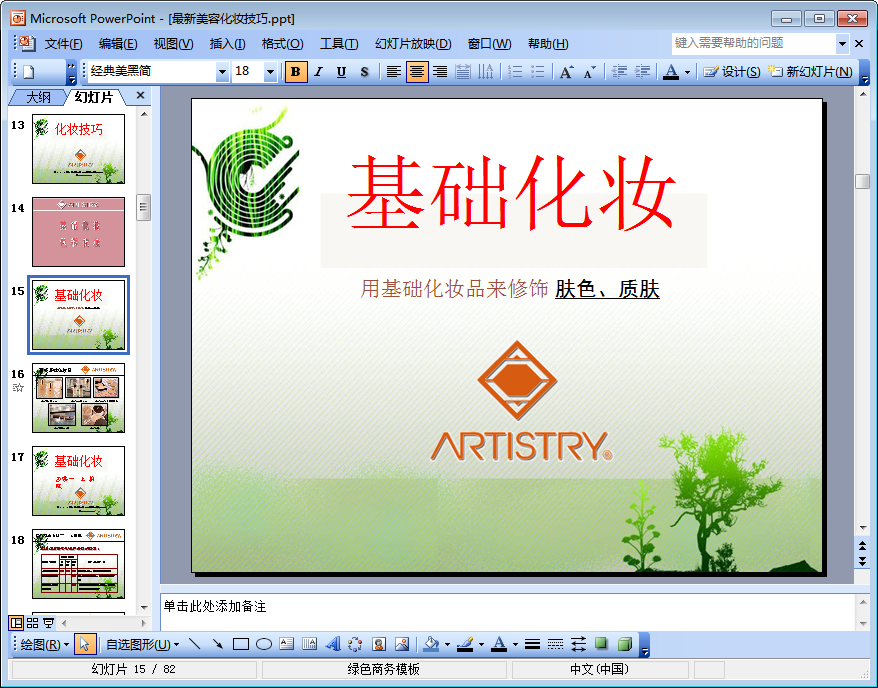Image resolution: width=878 pixels, height=688 pixels.
Task: Go to the previous slide button
Action: 862,545
